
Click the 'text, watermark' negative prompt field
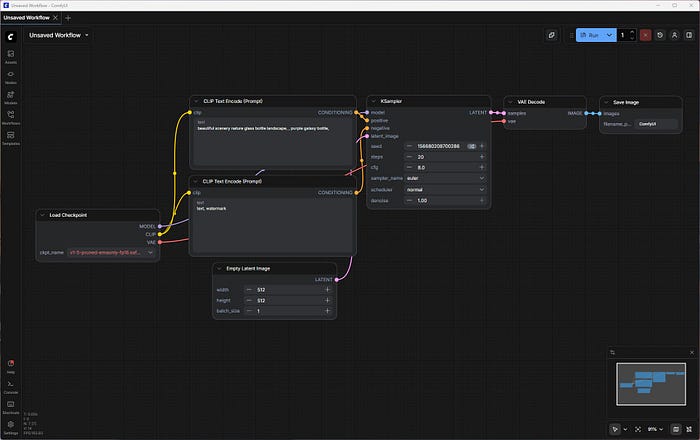pyautogui.click(x=273, y=225)
